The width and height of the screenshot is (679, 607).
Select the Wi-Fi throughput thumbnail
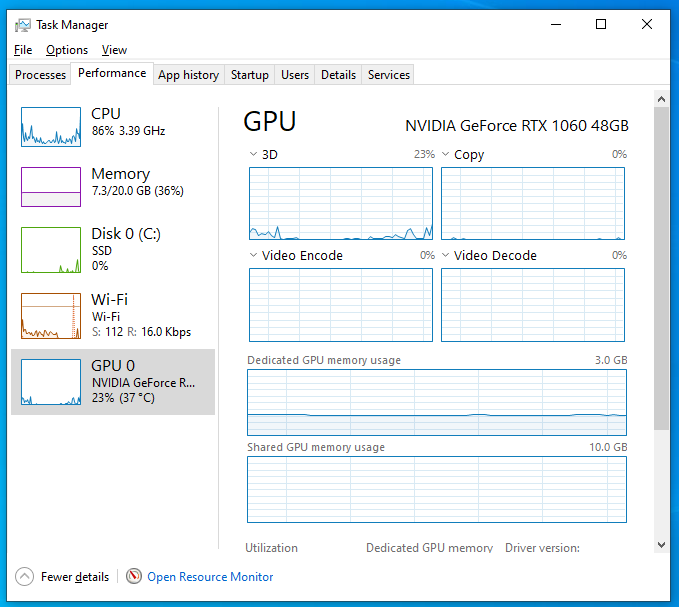51,316
